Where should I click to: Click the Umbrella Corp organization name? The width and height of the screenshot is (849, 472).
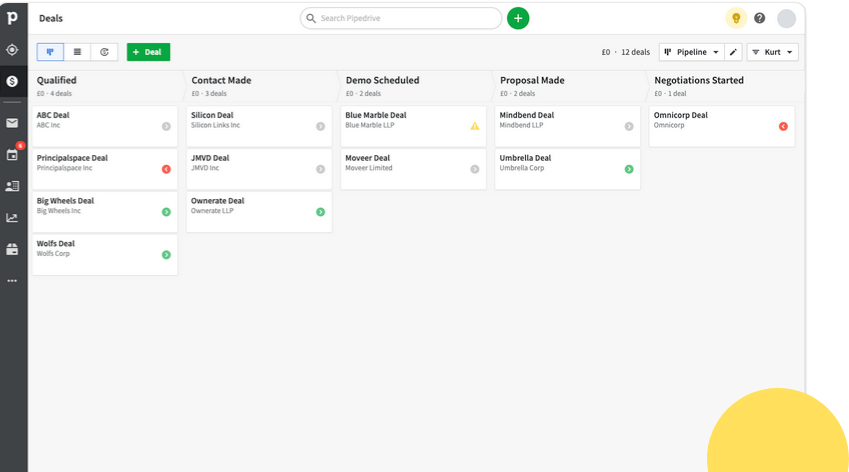(521, 168)
